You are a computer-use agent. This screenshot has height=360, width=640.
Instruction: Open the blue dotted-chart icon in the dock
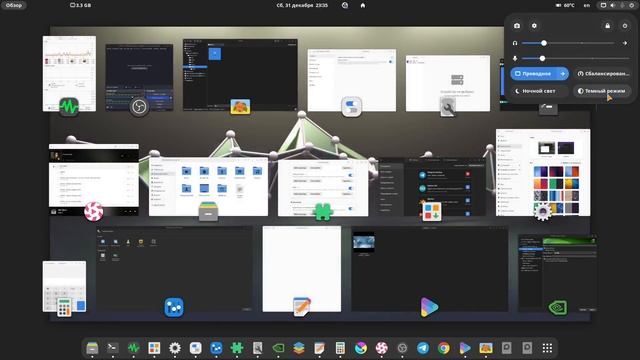pyautogui.click(x=216, y=348)
